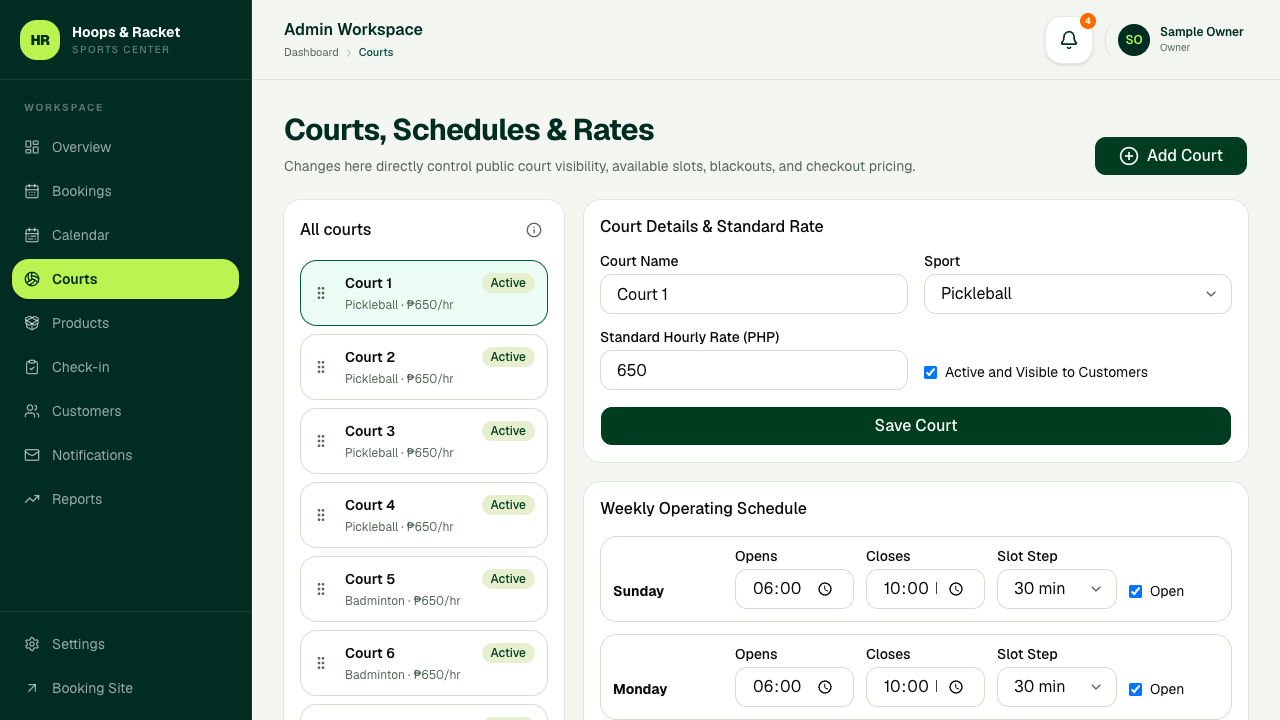Click the Dashboard breadcrumb link

pos(311,52)
